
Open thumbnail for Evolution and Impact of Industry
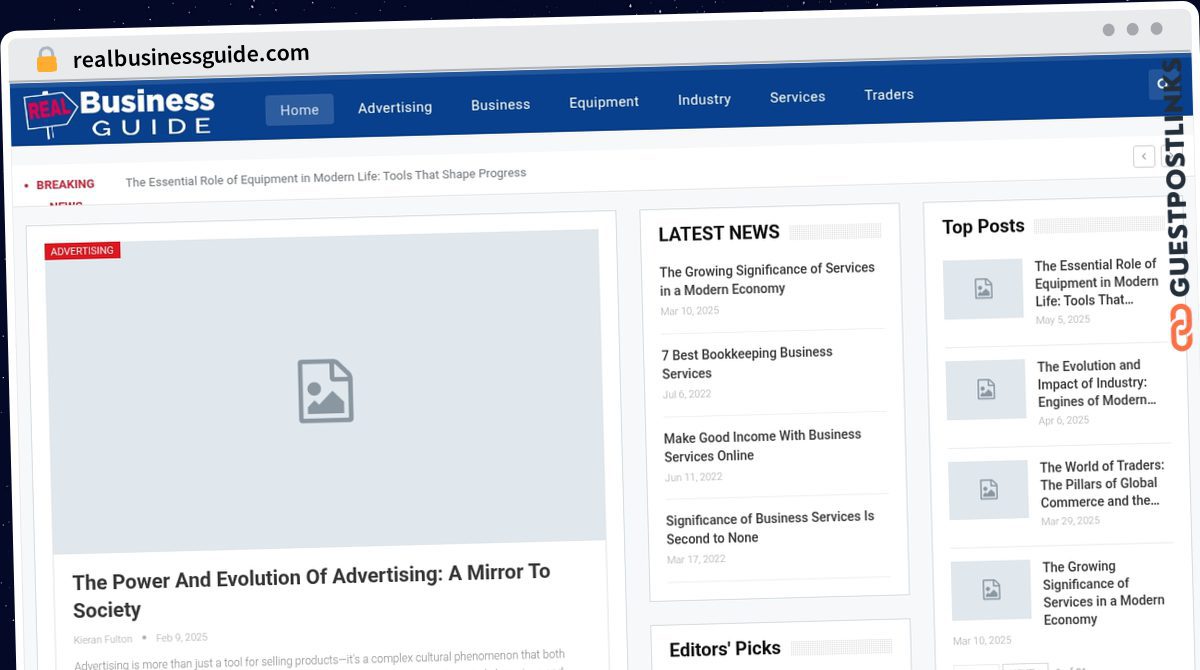tap(986, 390)
